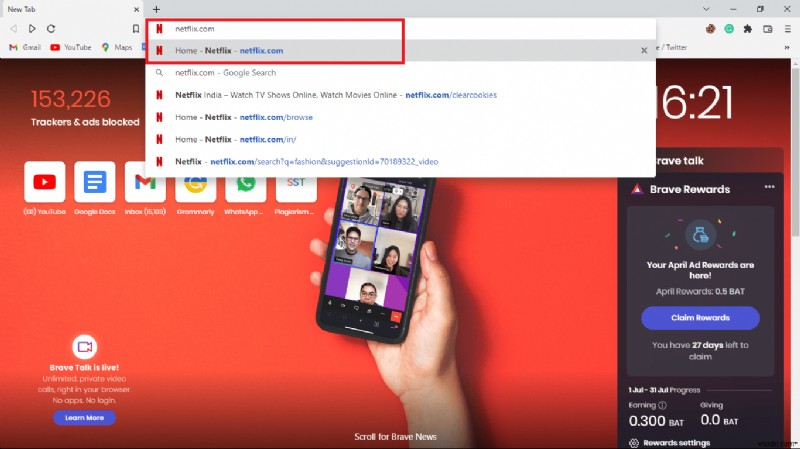800x449 pixels.
Task: Click the forward navigation arrow
Action: tap(32, 29)
